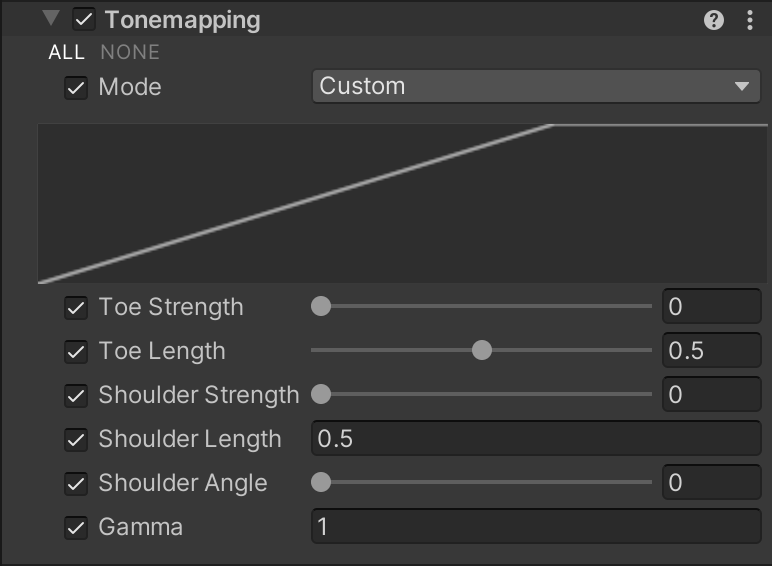Toggle the Toe Strength override checkbox
772x566 pixels.
[x=76, y=307]
